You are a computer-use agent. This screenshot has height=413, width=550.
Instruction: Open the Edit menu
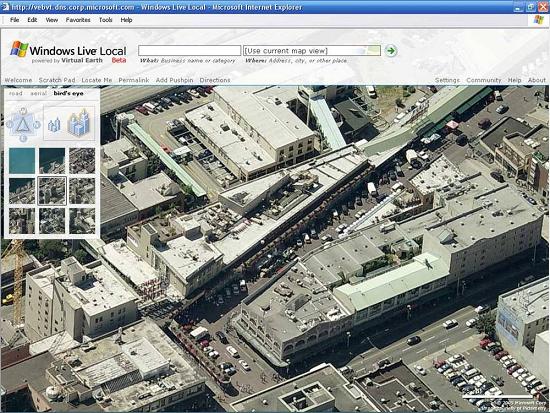[x=32, y=20]
